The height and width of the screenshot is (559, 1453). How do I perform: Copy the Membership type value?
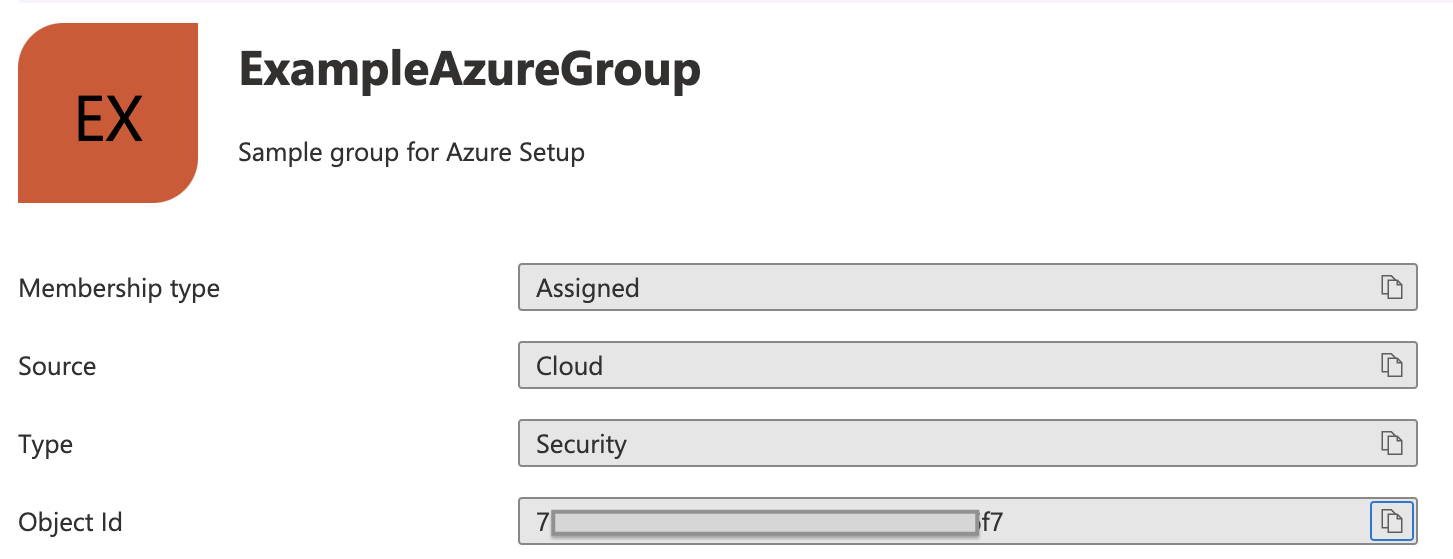[1392, 287]
